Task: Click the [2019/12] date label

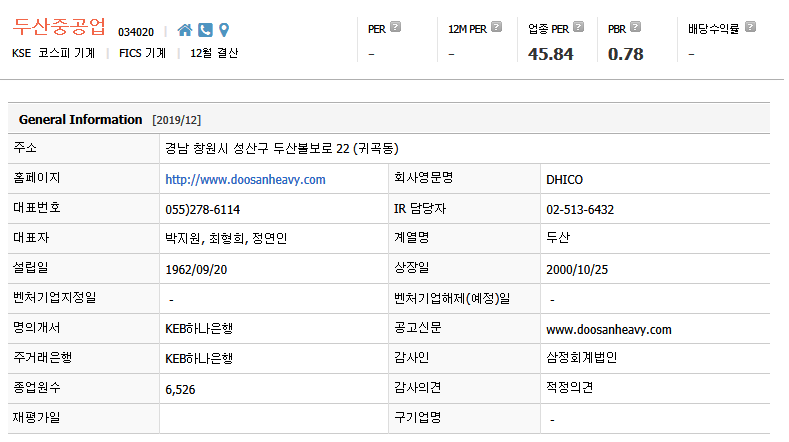Action: click(177, 120)
